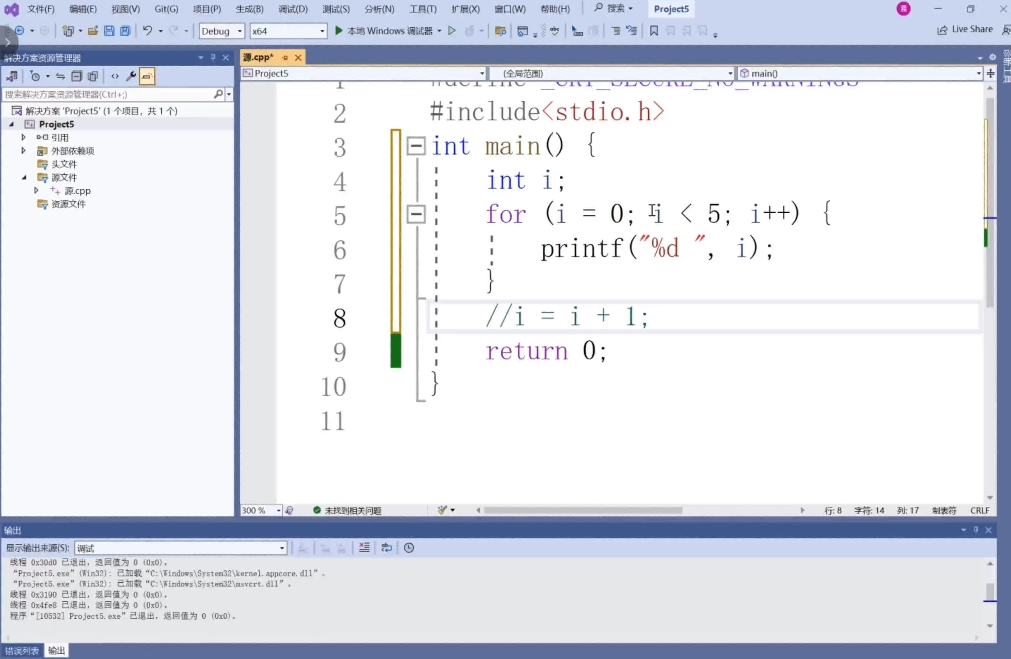Open the 300 % zoom dropdown
This screenshot has width=1011, height=659.
(x=261, y=510)
